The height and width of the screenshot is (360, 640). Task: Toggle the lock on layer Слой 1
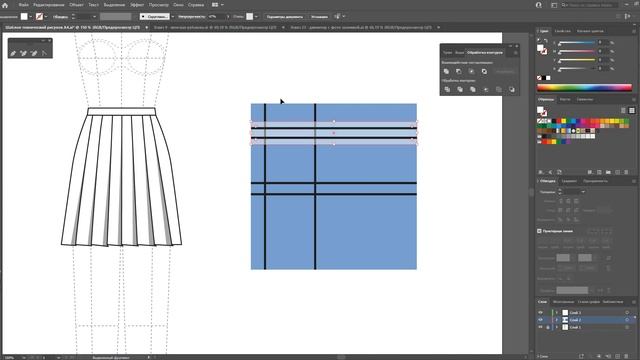tap(548, 327)
